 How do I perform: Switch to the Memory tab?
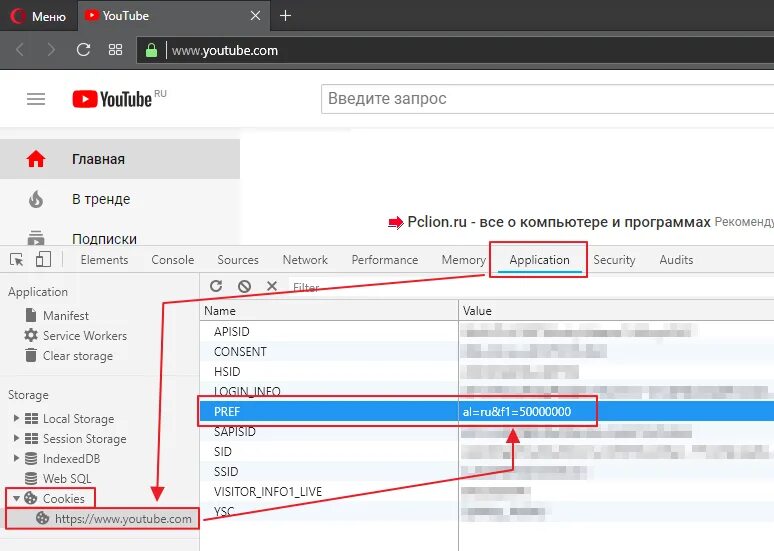(x=464, y=260)
